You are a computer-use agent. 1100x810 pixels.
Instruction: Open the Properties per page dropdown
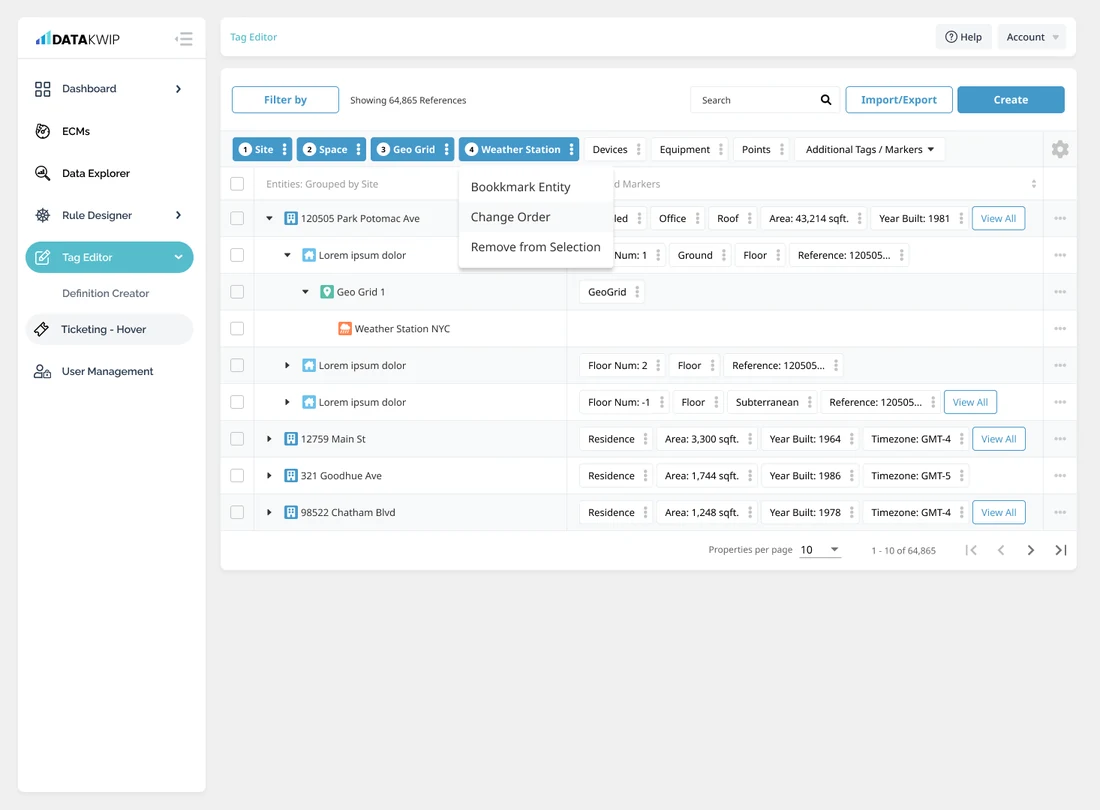pyautogui.click(x=820, y=550)
